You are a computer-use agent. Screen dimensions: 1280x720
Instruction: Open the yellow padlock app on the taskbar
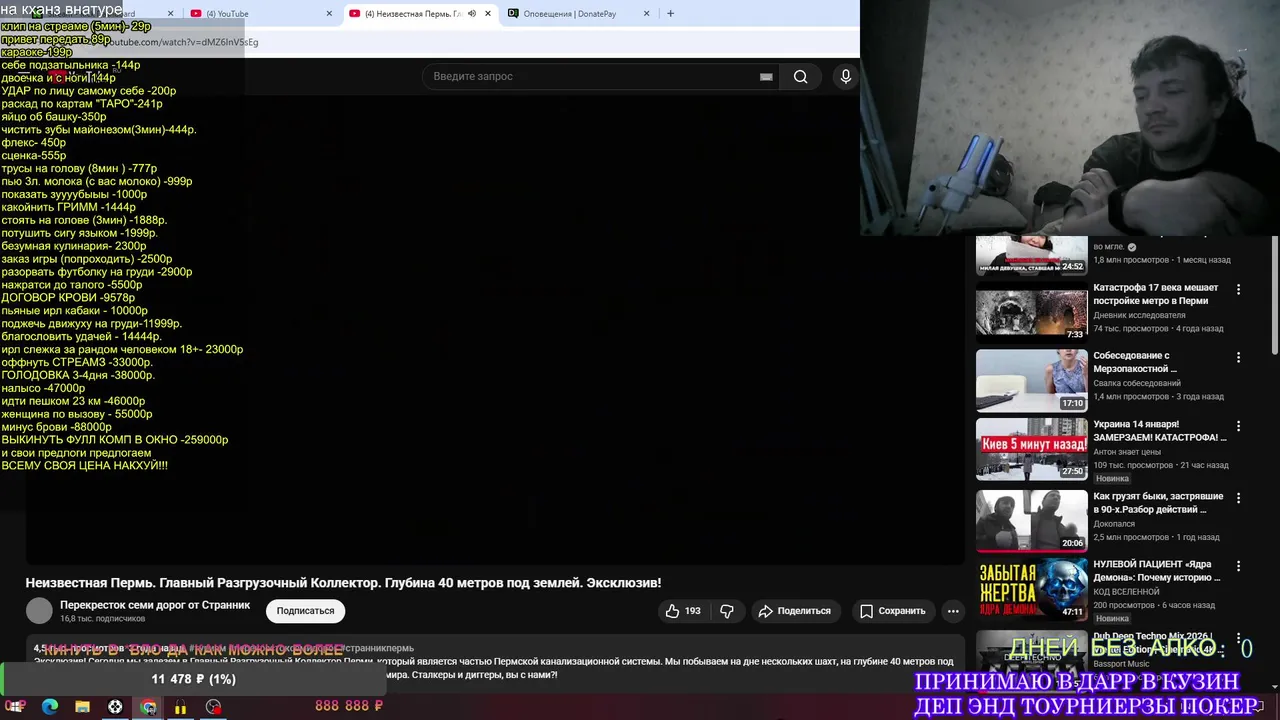tap(180, 707)
